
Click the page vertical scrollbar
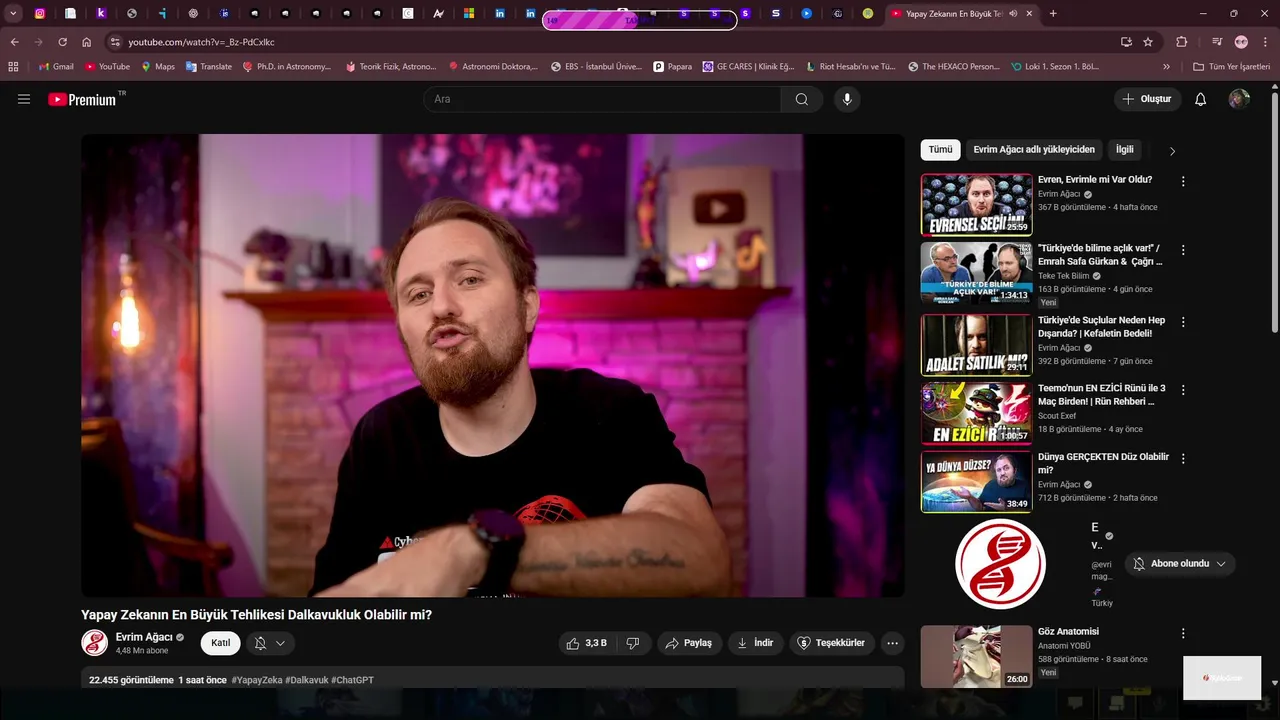[x=1274, y=210]
